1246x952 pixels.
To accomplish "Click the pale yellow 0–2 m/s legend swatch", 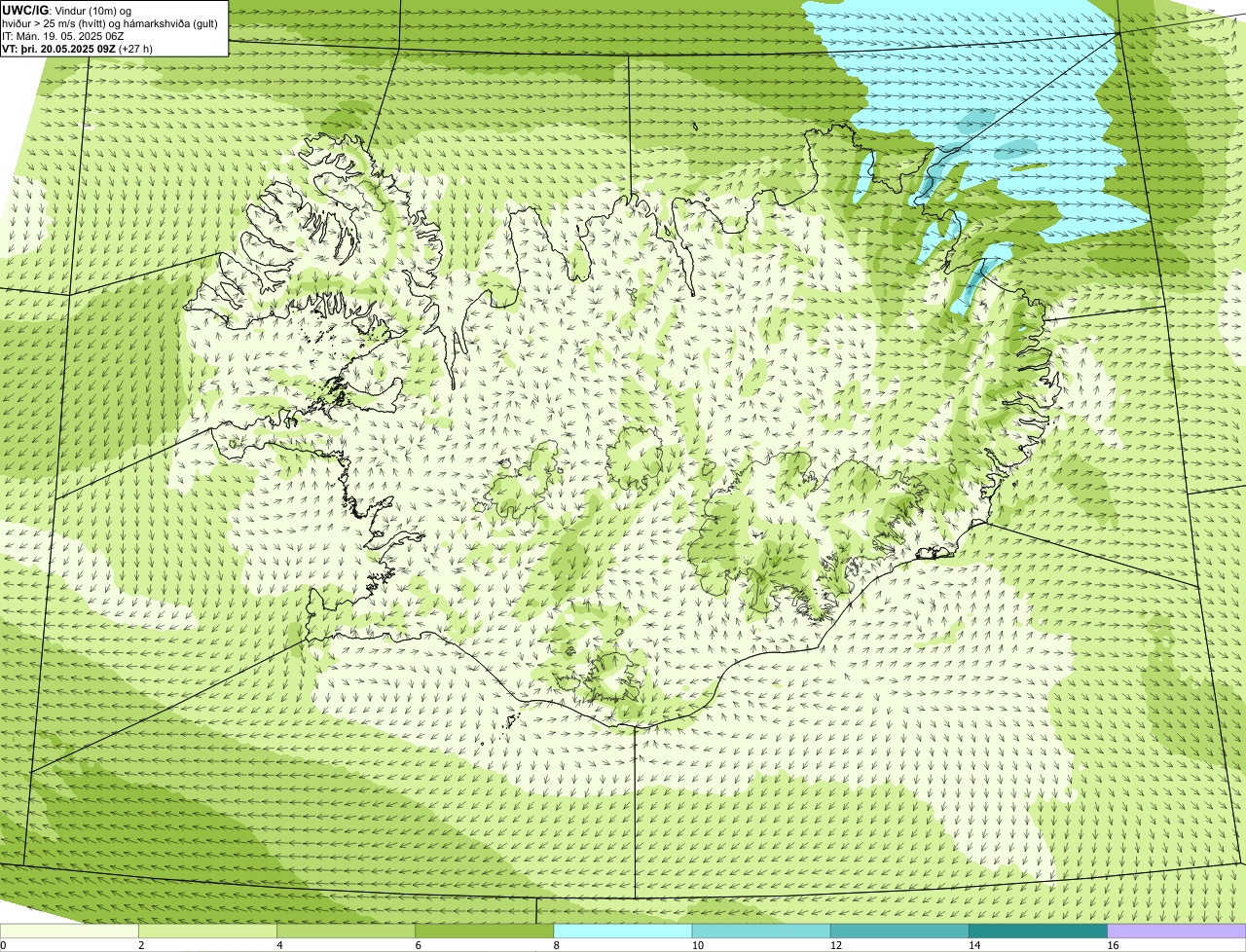I will click(70, 932).
